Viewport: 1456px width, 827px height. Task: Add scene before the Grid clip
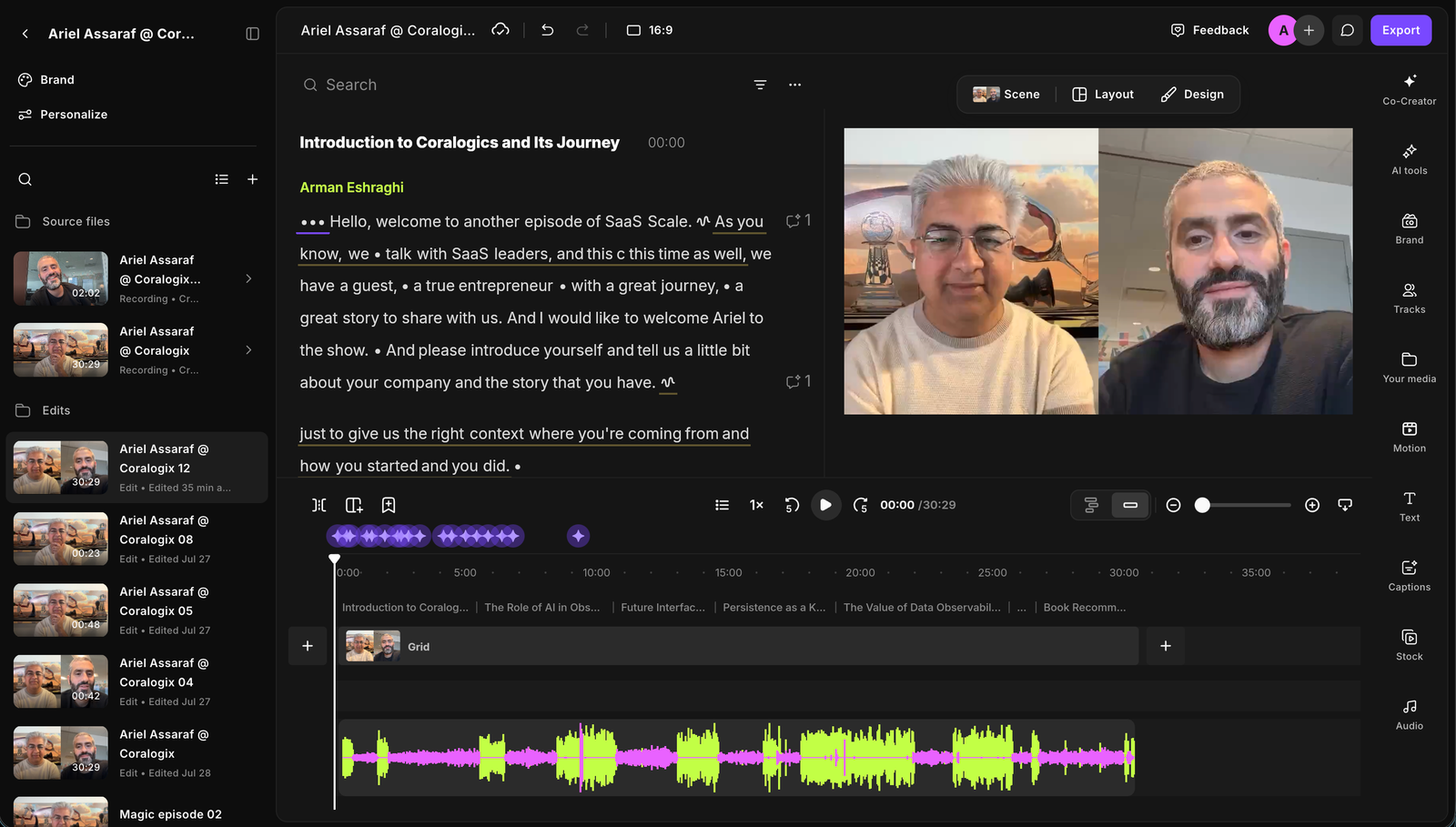coord(308,646)
